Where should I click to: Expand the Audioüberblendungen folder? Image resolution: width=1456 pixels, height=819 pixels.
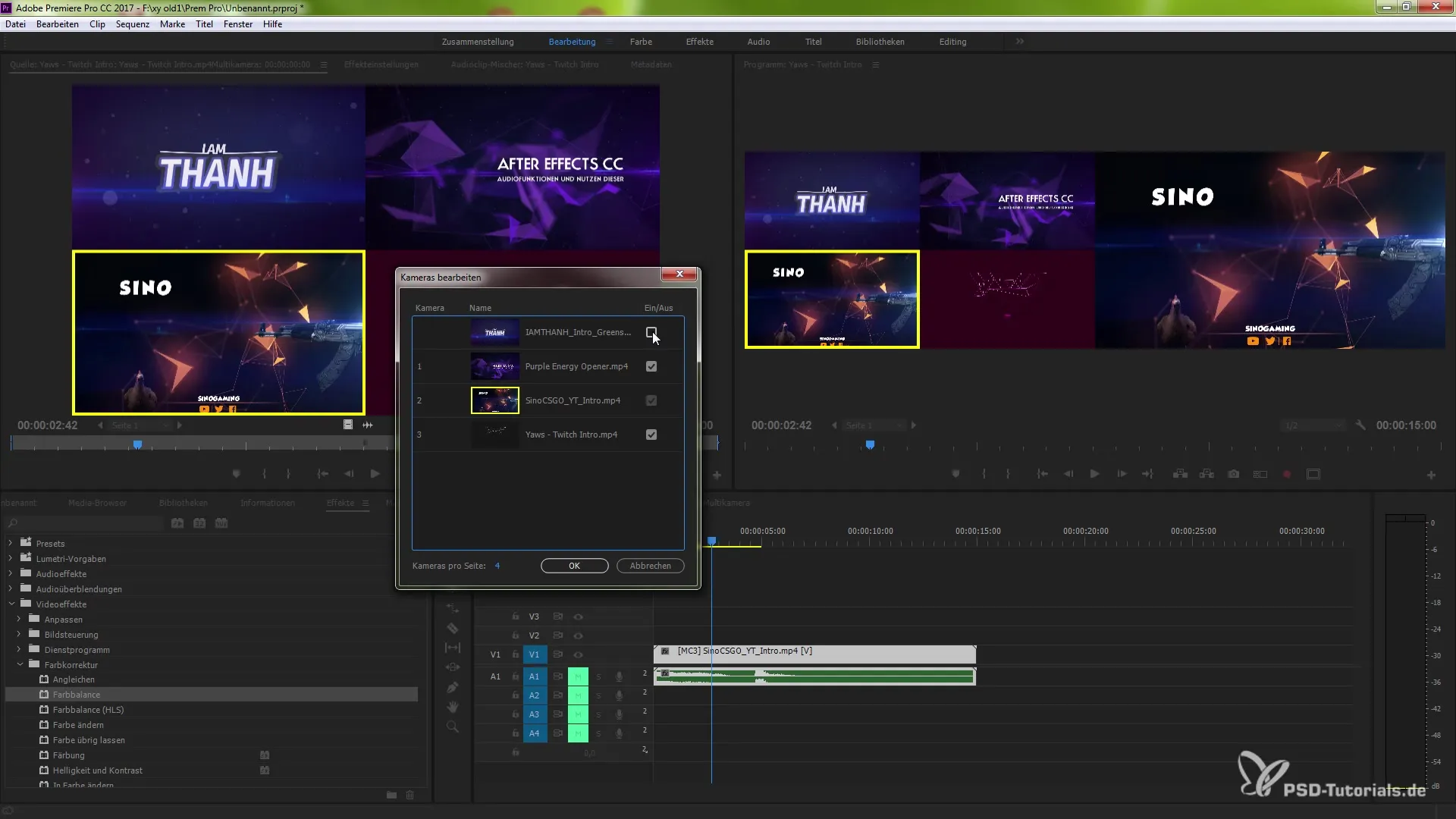pyautogui.click(x=11, y=588)
